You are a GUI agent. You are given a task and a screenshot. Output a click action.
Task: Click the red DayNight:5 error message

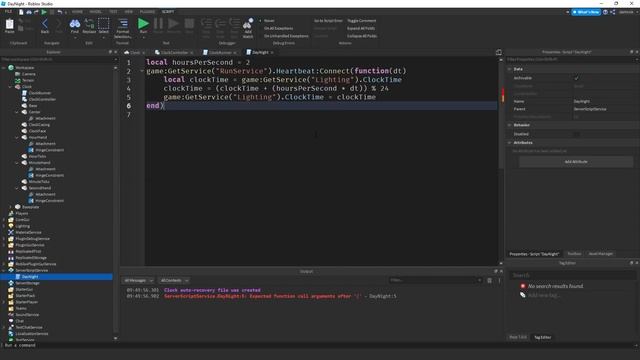pos(263,296)
